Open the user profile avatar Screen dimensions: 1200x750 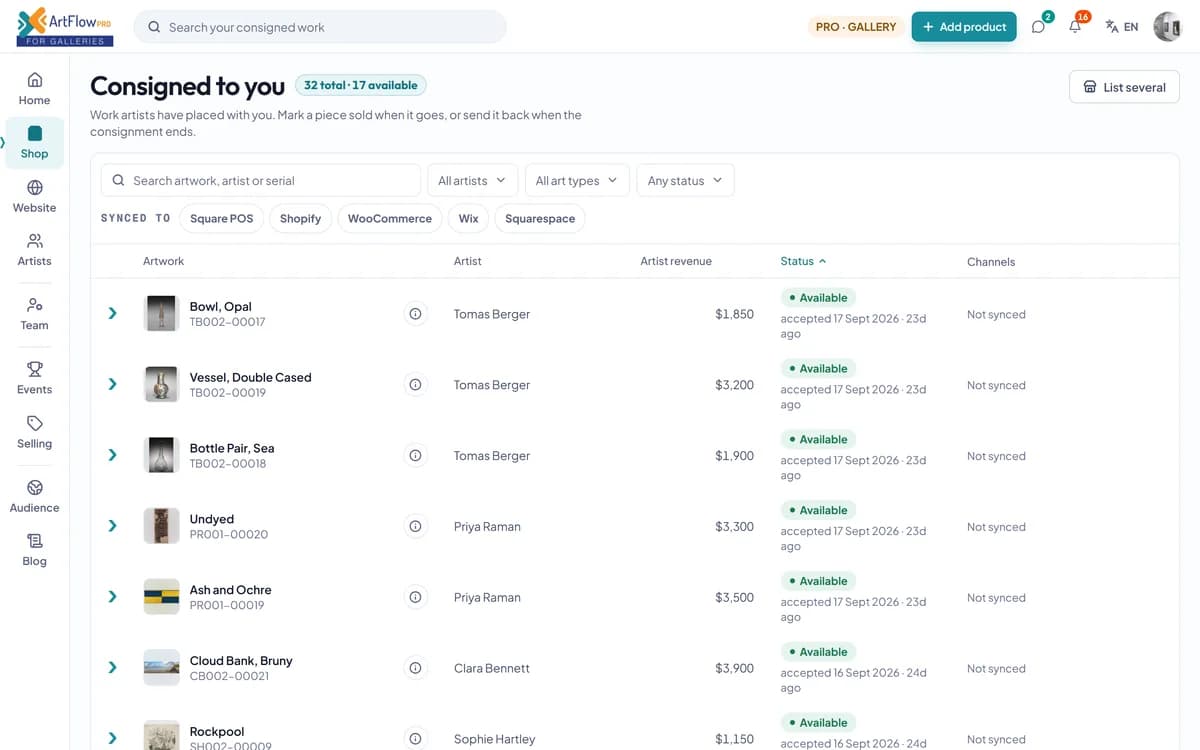(x=1167, y=27)
